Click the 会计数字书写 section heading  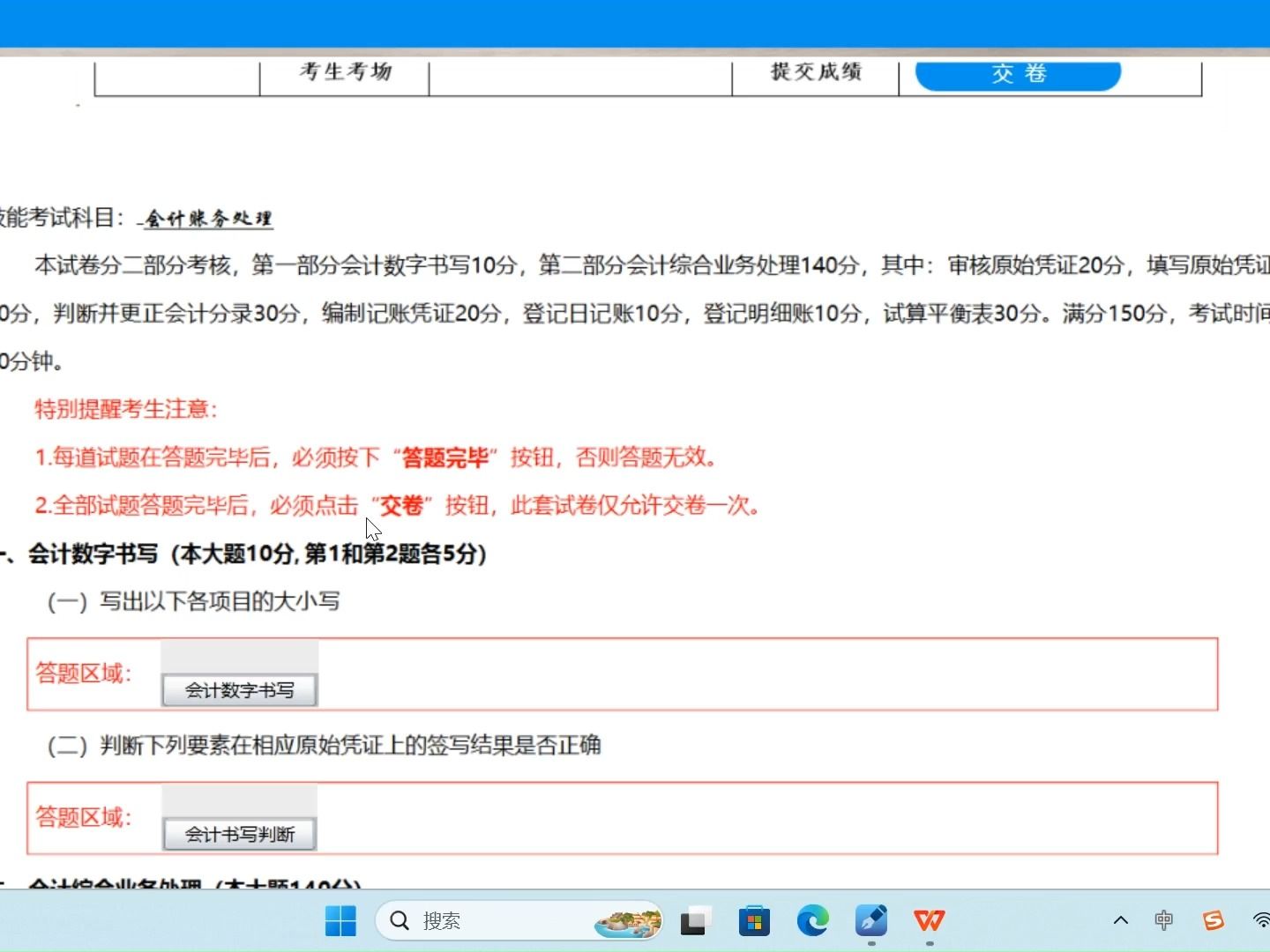(x=257, y=554)
